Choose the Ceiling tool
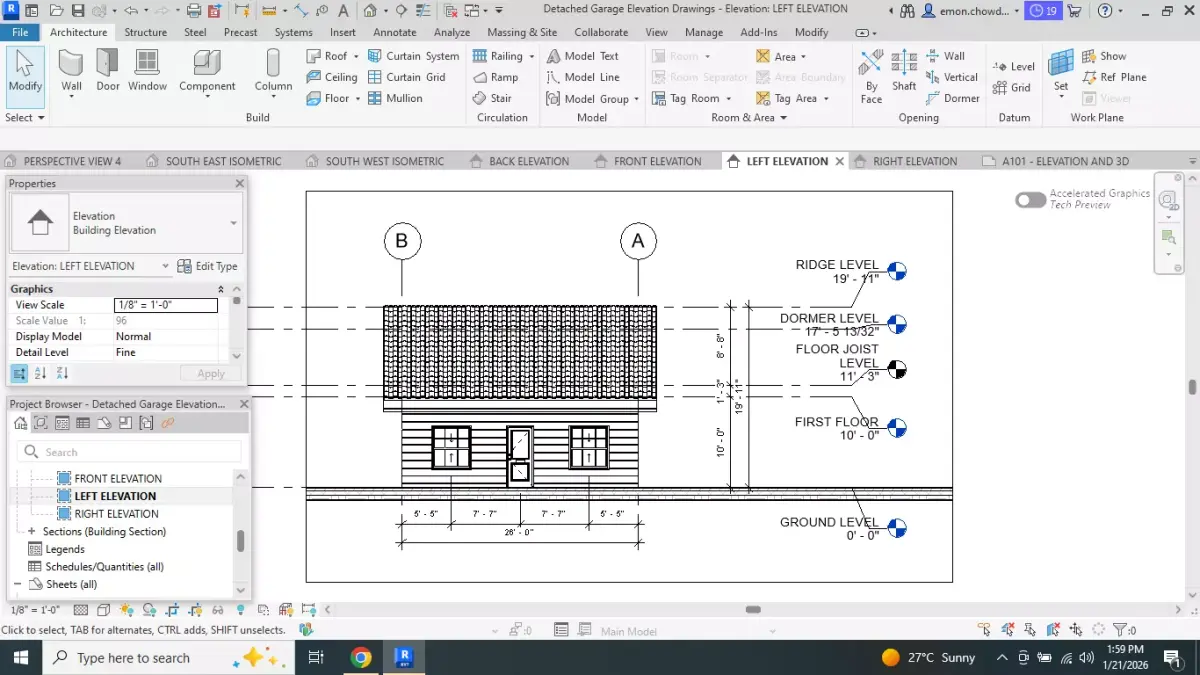1200x675 pixels. (x=332, y=77)
